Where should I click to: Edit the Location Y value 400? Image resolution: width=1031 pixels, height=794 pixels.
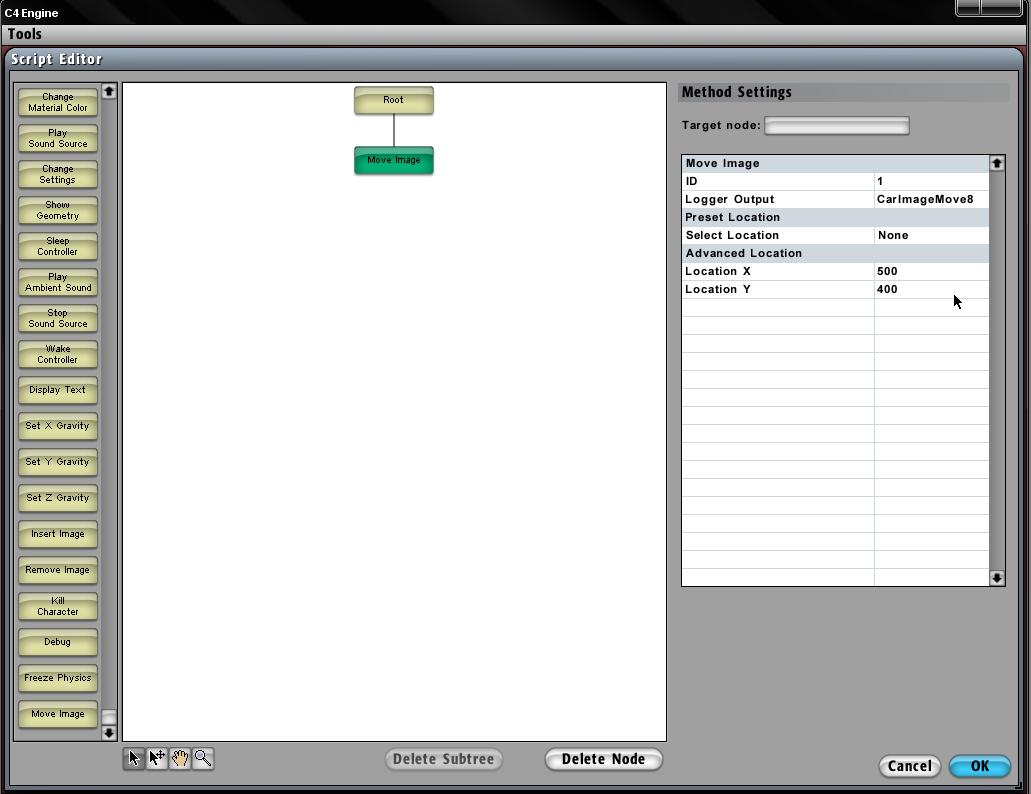[930, 289]
